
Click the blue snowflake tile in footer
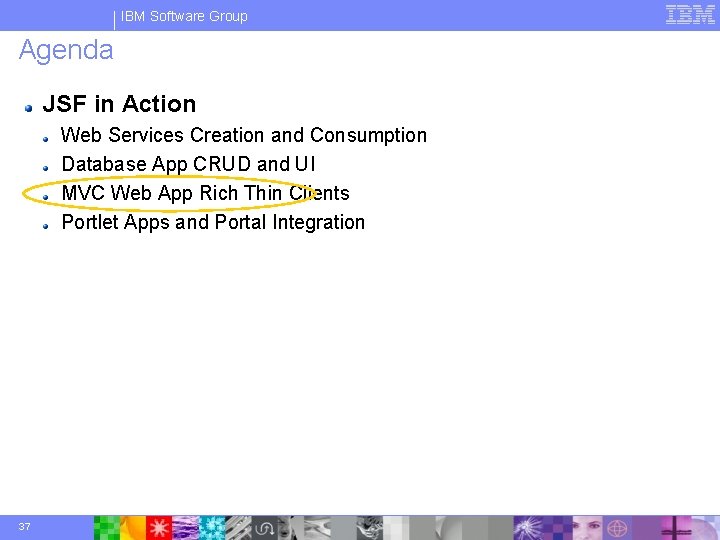tap(212, 528)
